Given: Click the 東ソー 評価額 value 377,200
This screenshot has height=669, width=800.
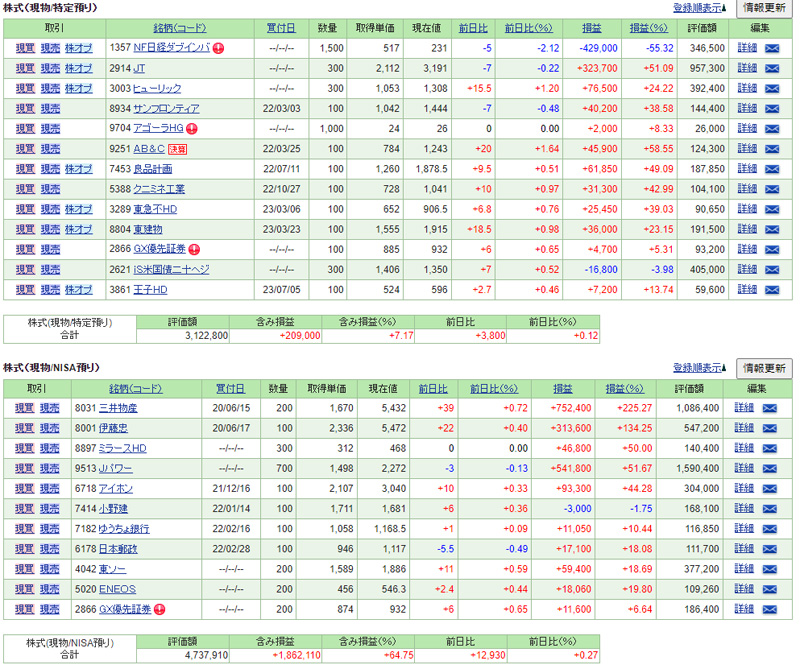Looking at the screenshot, I should pyautogui.click(x=702, y=569).
